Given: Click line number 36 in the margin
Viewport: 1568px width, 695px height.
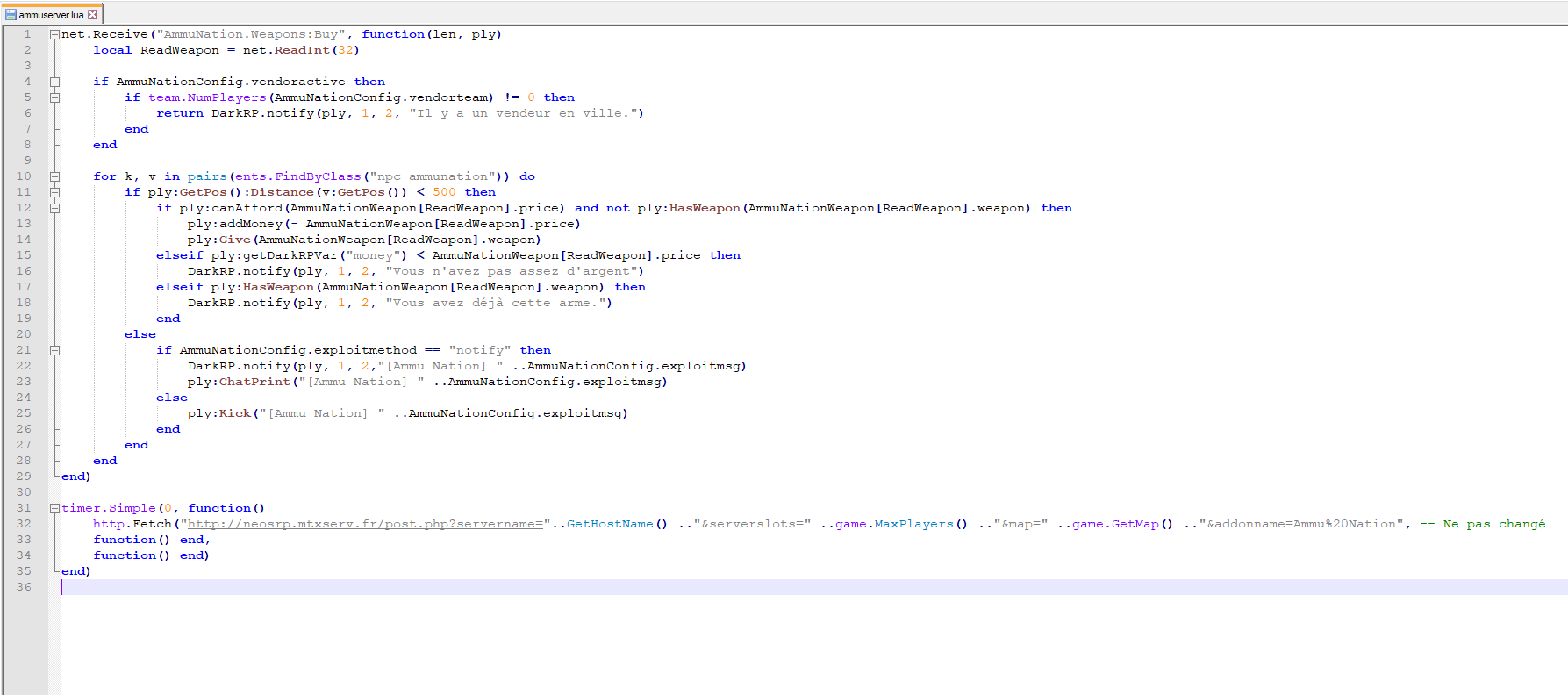Looking at the screenshot, I should pos(24,587).
